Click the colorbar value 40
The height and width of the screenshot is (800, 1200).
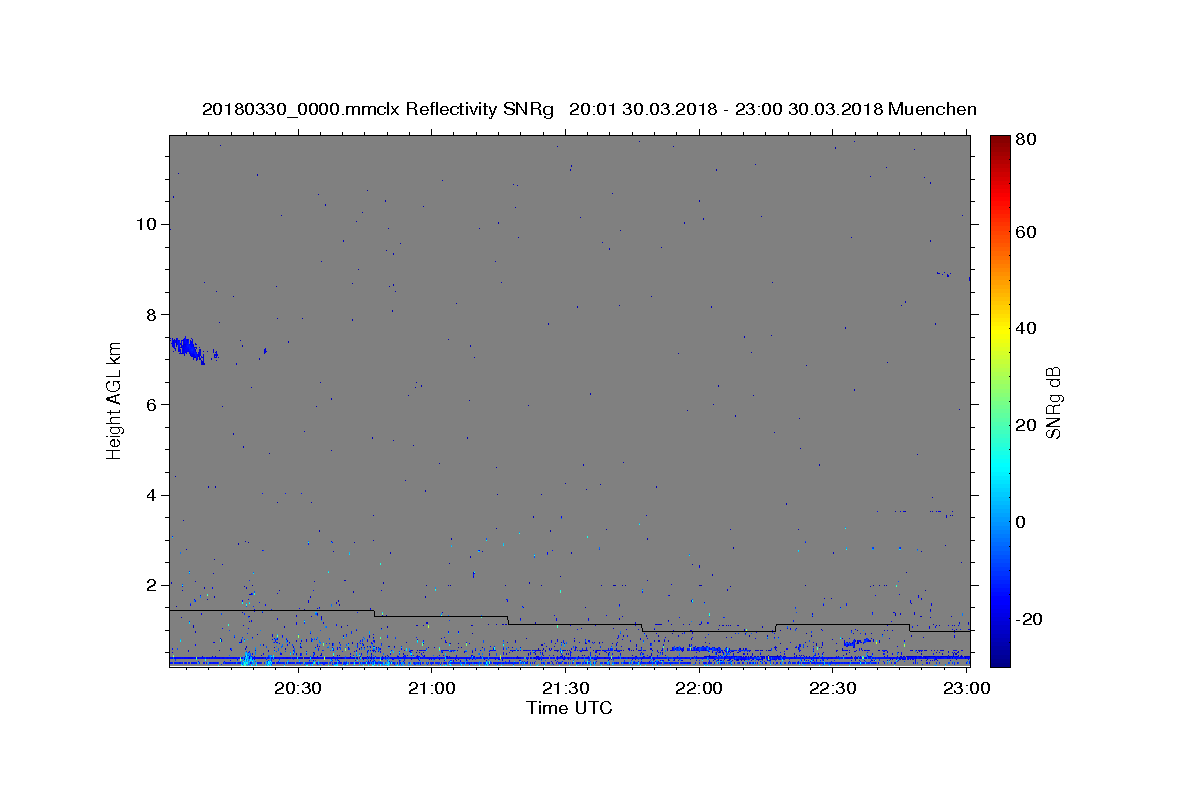click(1027, 328)
